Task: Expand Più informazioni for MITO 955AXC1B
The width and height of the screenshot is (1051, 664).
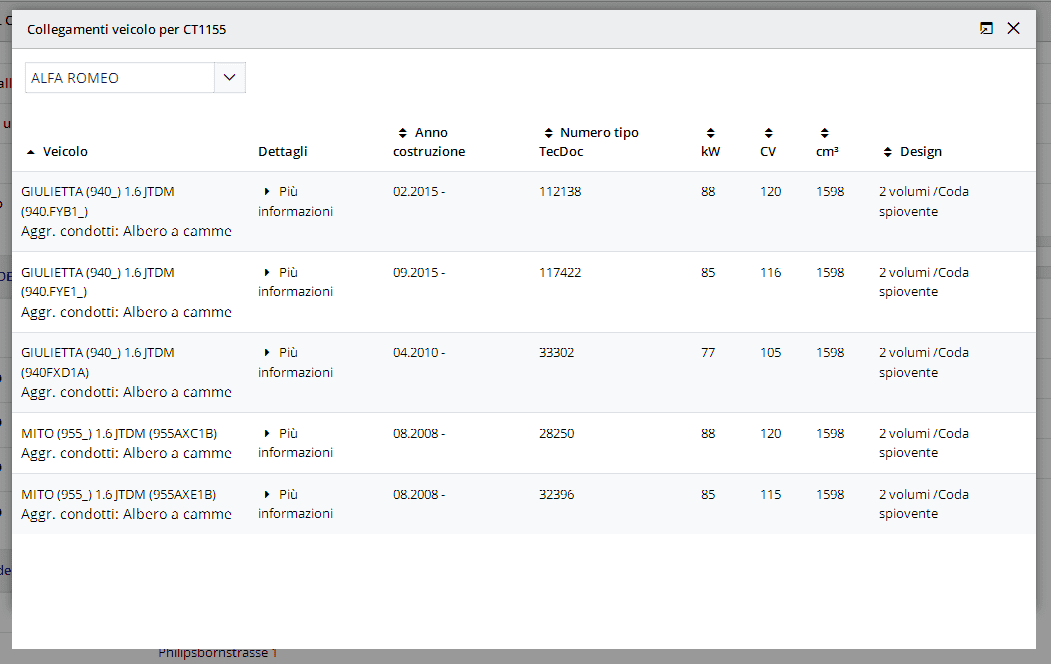Action: pos(296,443)
